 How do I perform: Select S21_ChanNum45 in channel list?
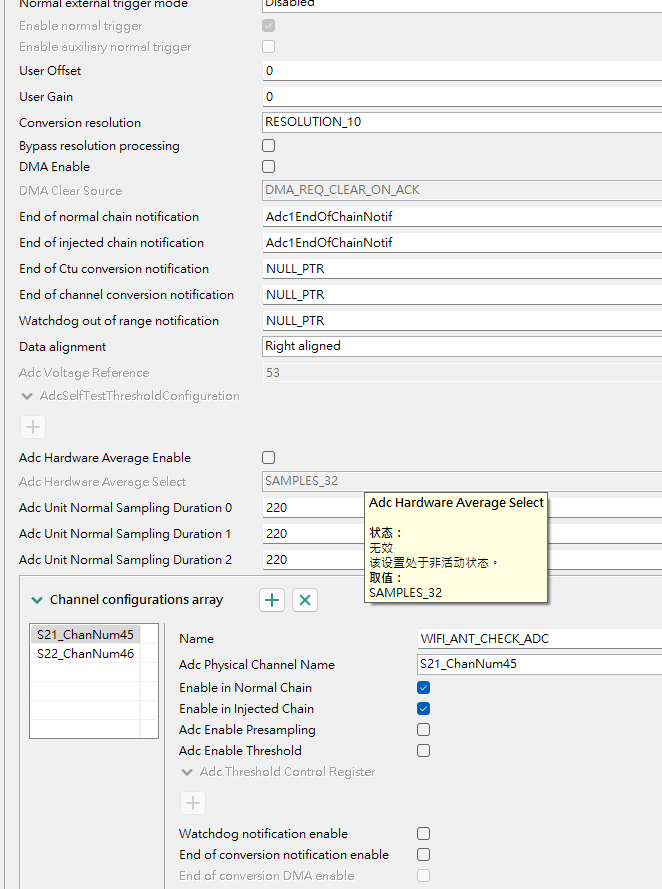pos(85,634)
